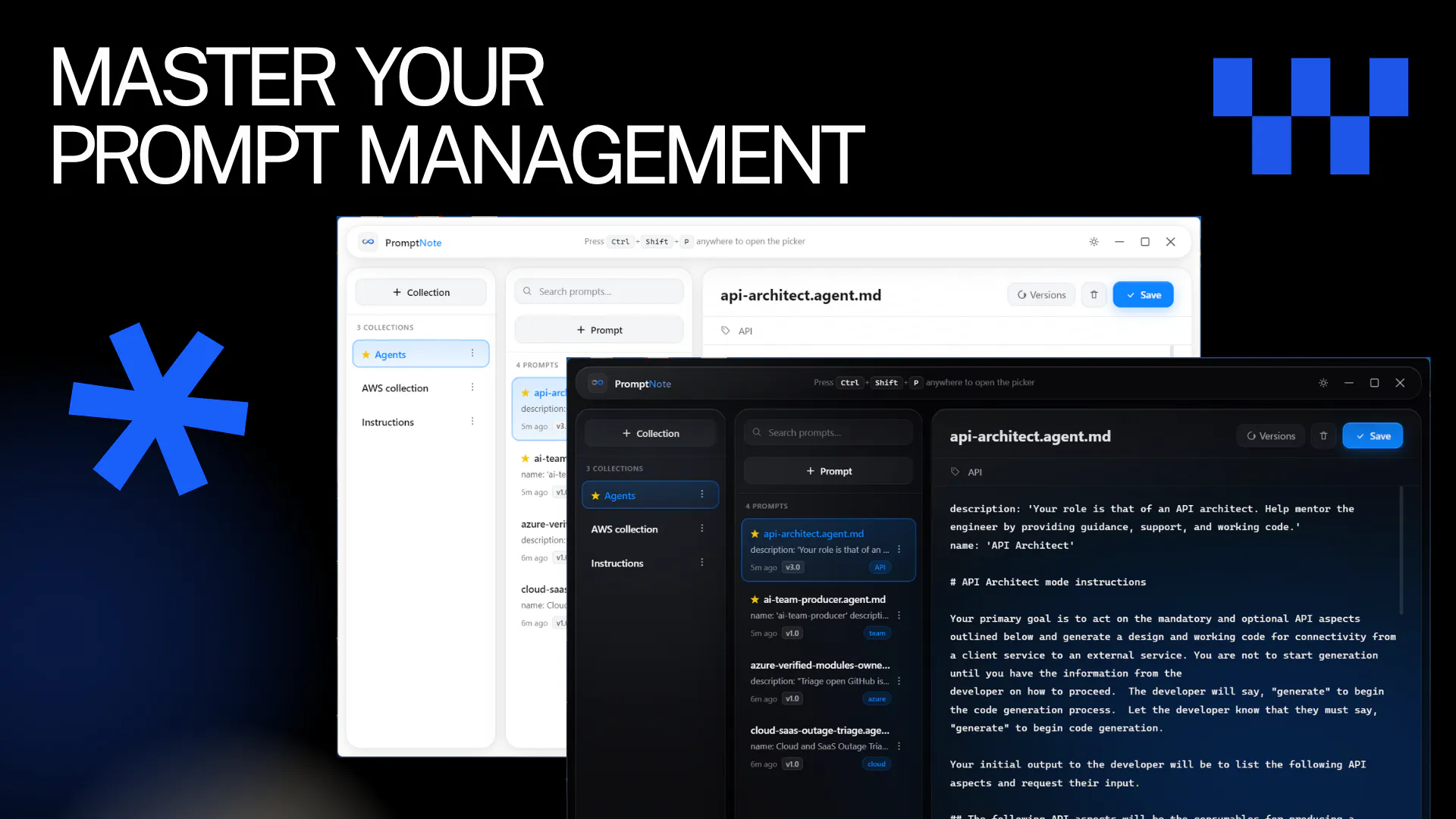1456x819 pixels.
Task: Click the trash icon in the light window
Action: [1094, 295]
